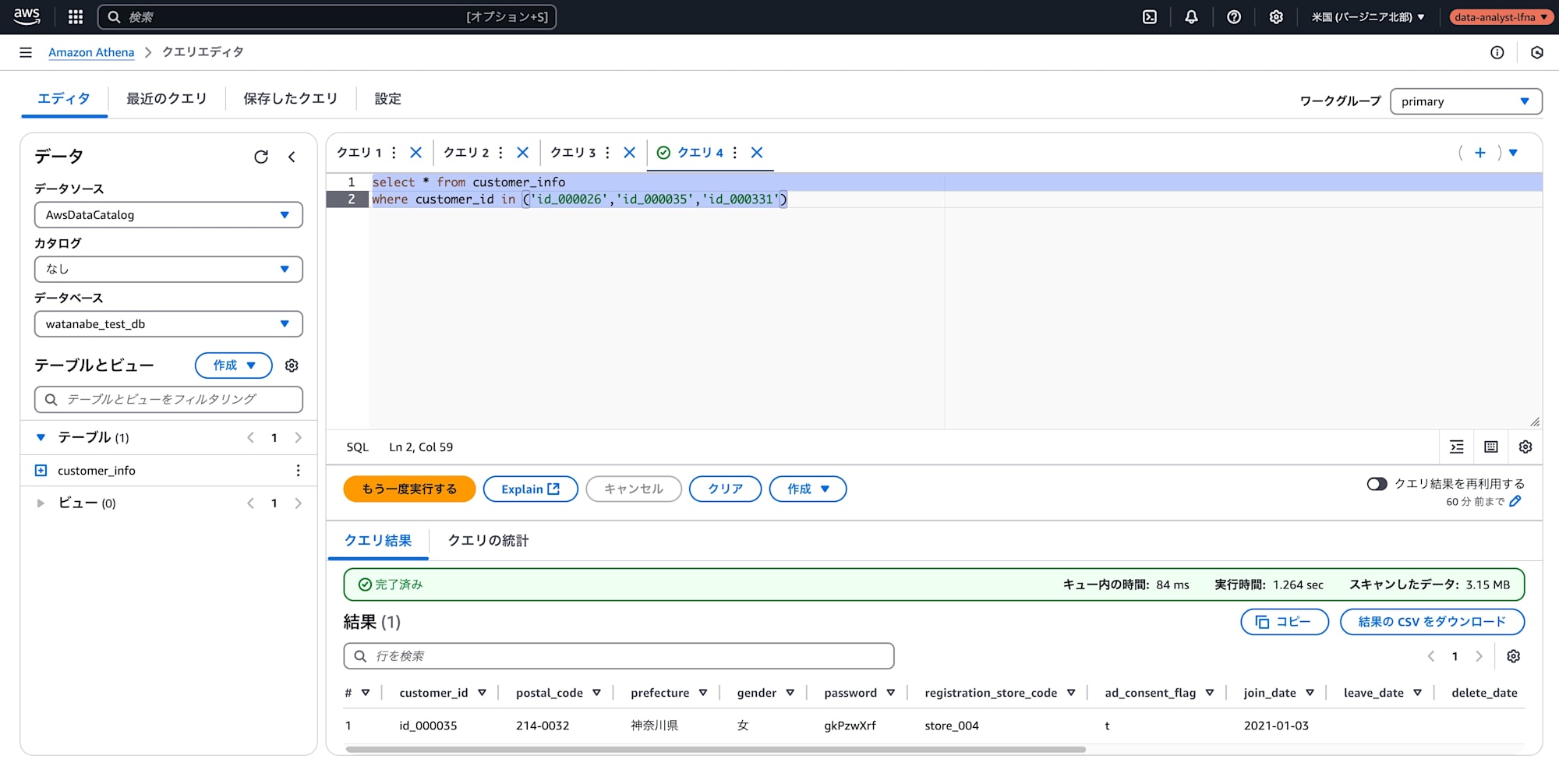This screenshot has height=784, width=1559.
Task: Open クエリ 1 tab options menu
Action: click(394, 153)
